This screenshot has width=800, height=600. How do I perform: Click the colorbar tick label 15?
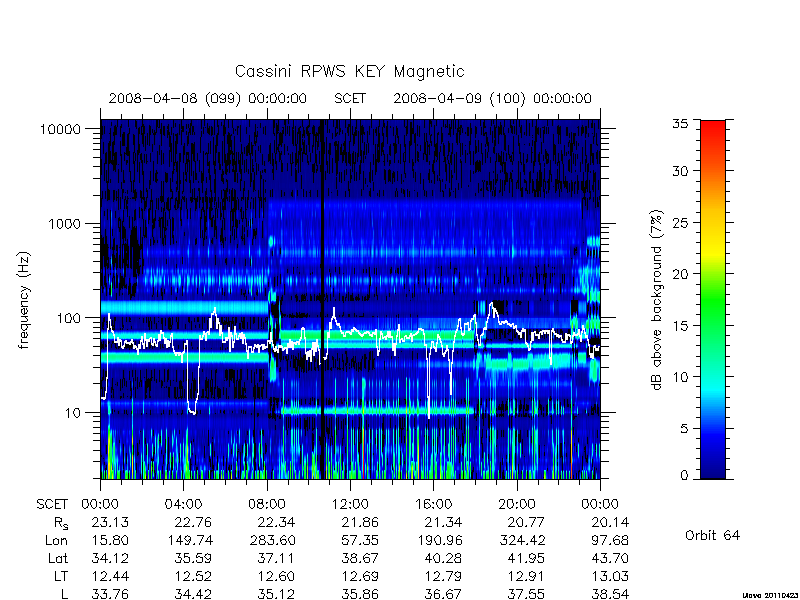click(680, 325)
